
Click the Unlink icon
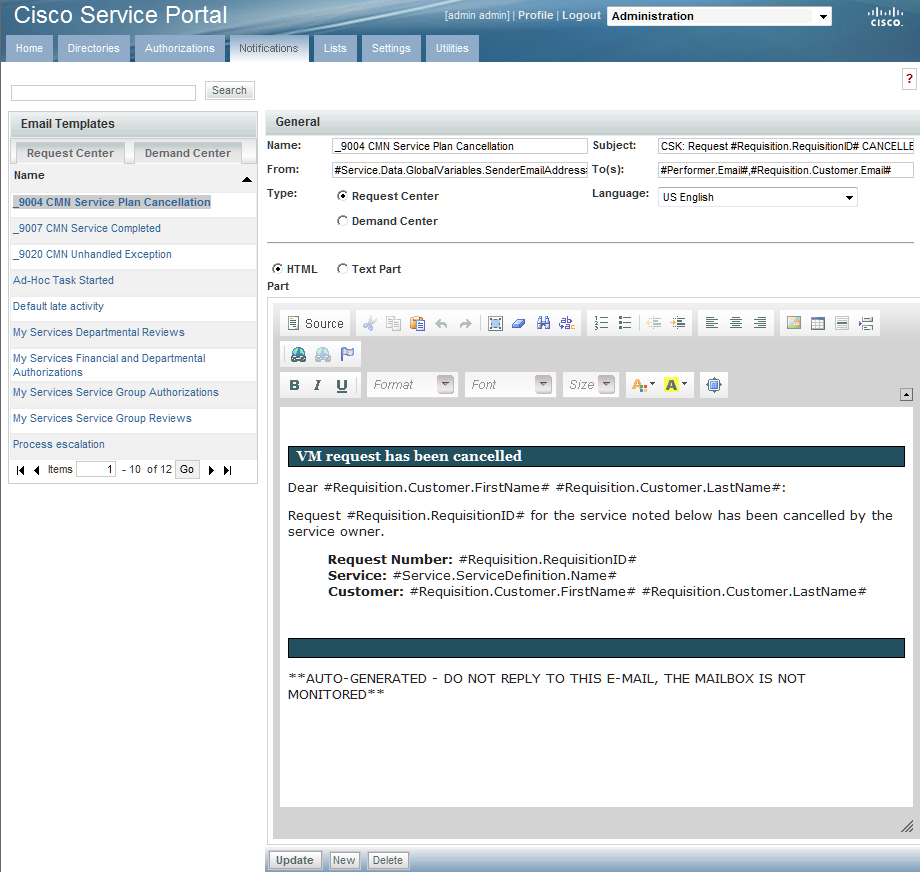point(323,354)
